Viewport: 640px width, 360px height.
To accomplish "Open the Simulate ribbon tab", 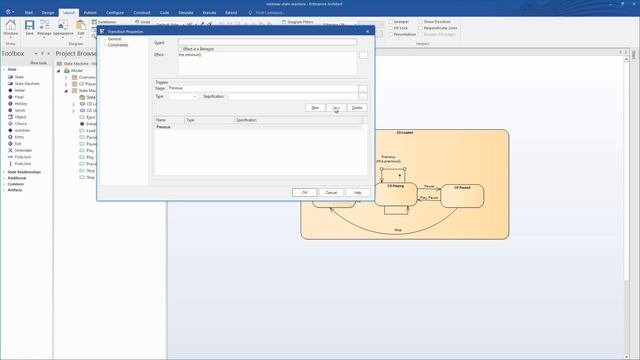I will click(x=186, y=13).
